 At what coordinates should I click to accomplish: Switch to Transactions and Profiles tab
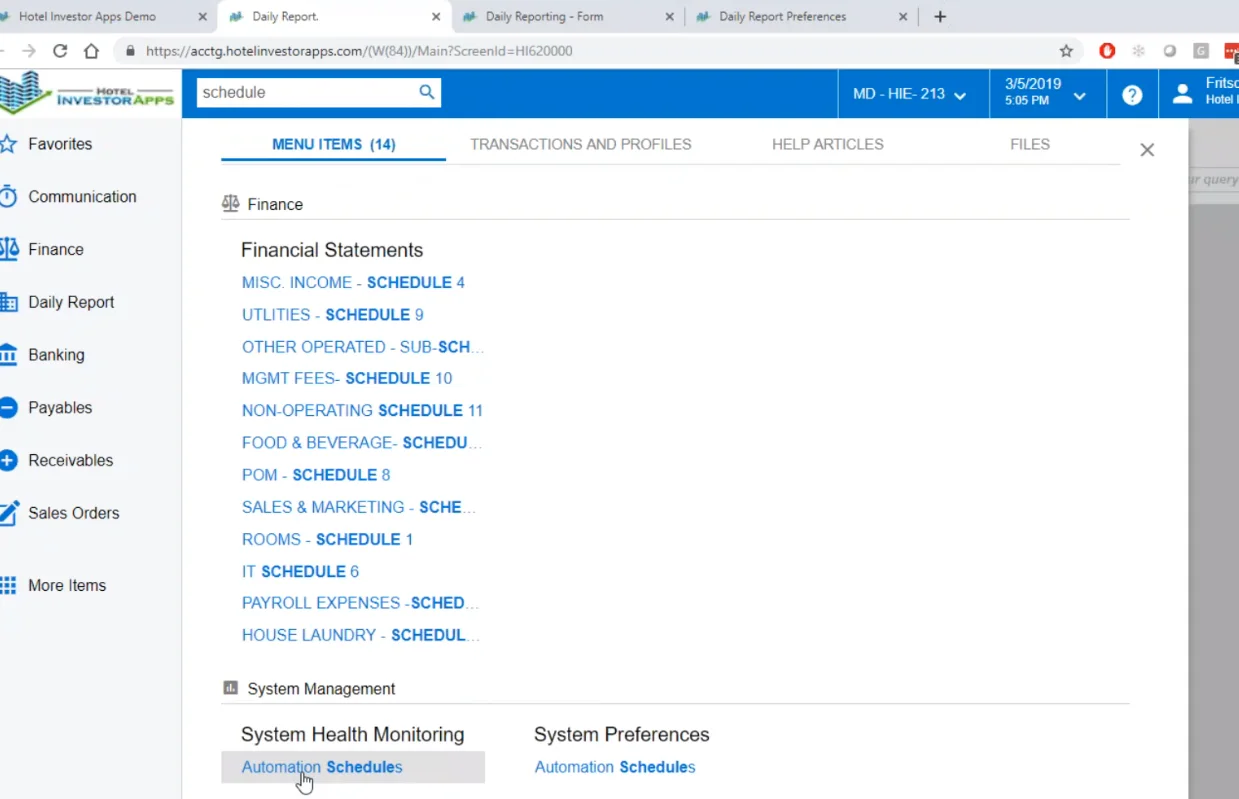[x=581, y=144]
